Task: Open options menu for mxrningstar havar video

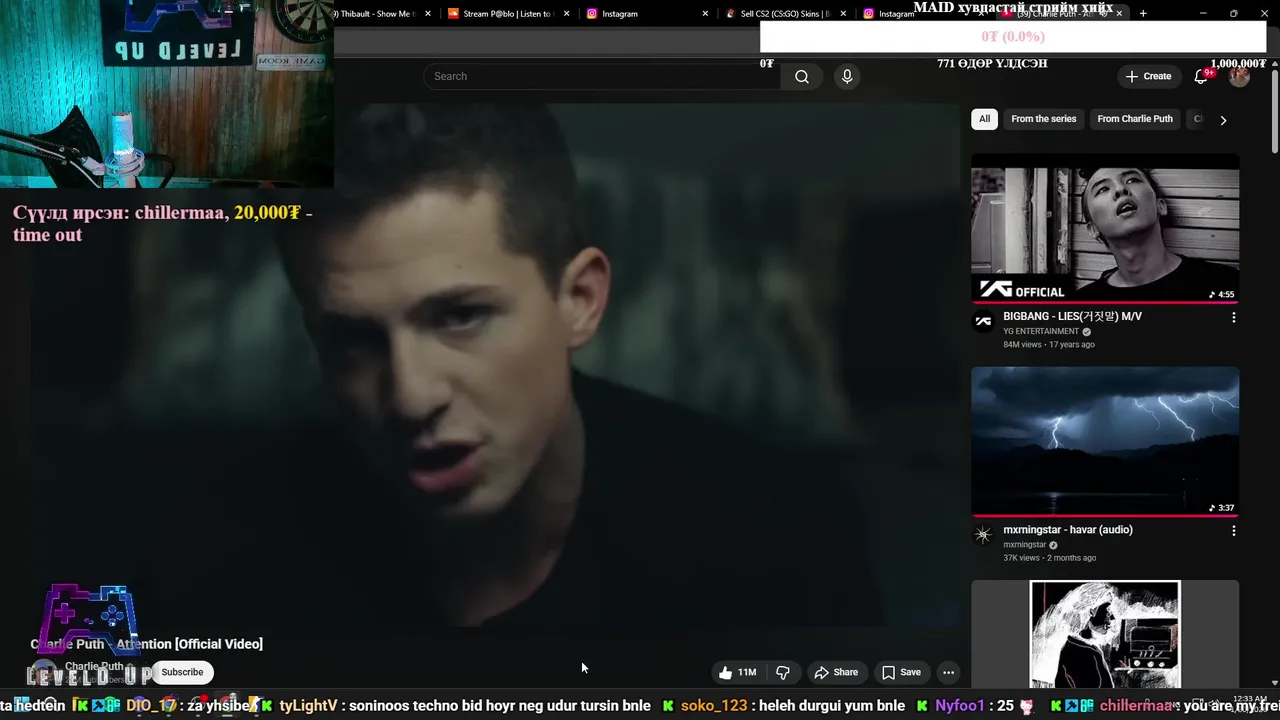Action: [x=1233, y=531]
